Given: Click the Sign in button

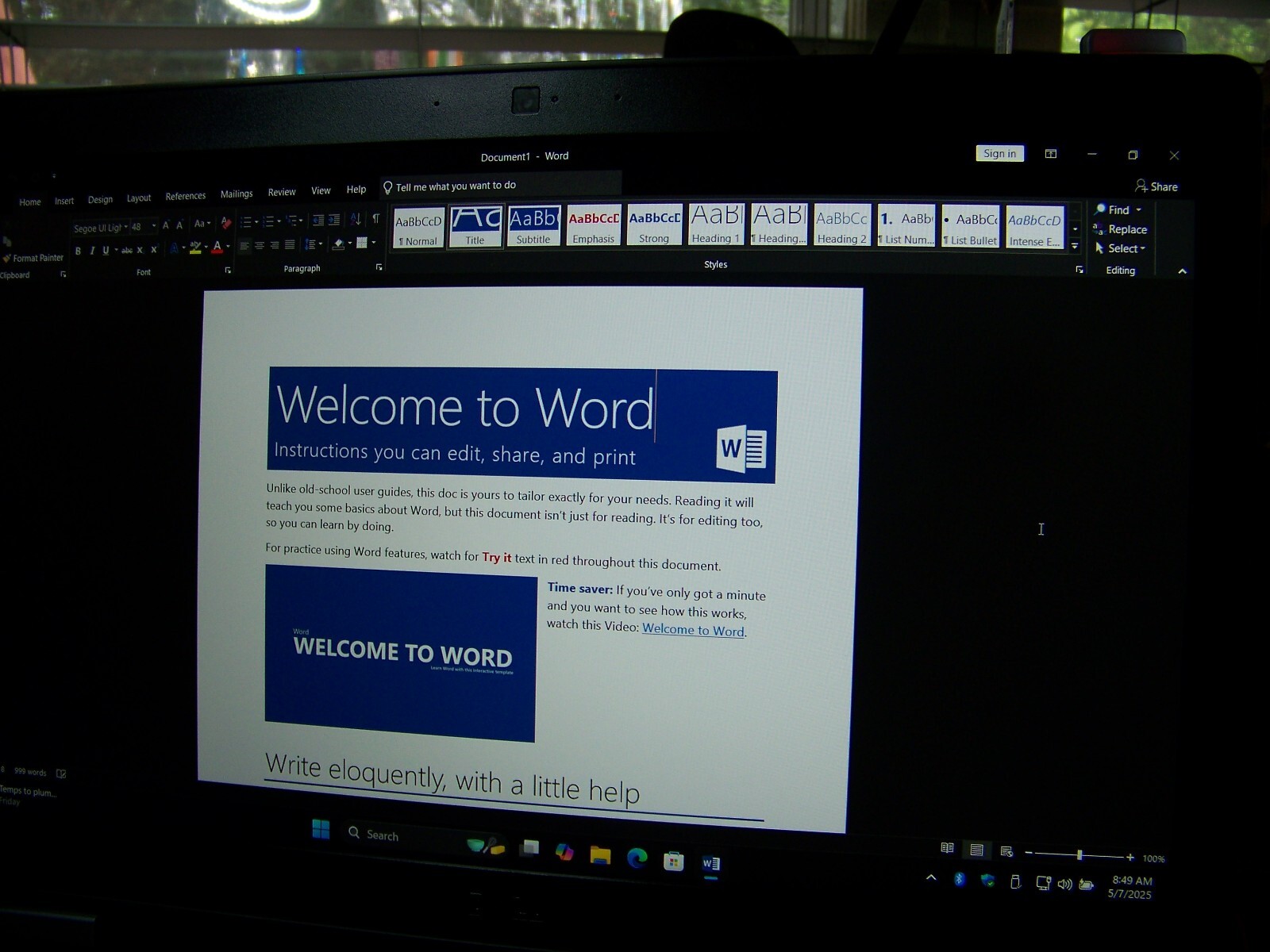Looking at the screenshot, I should tap(1000, 154).
